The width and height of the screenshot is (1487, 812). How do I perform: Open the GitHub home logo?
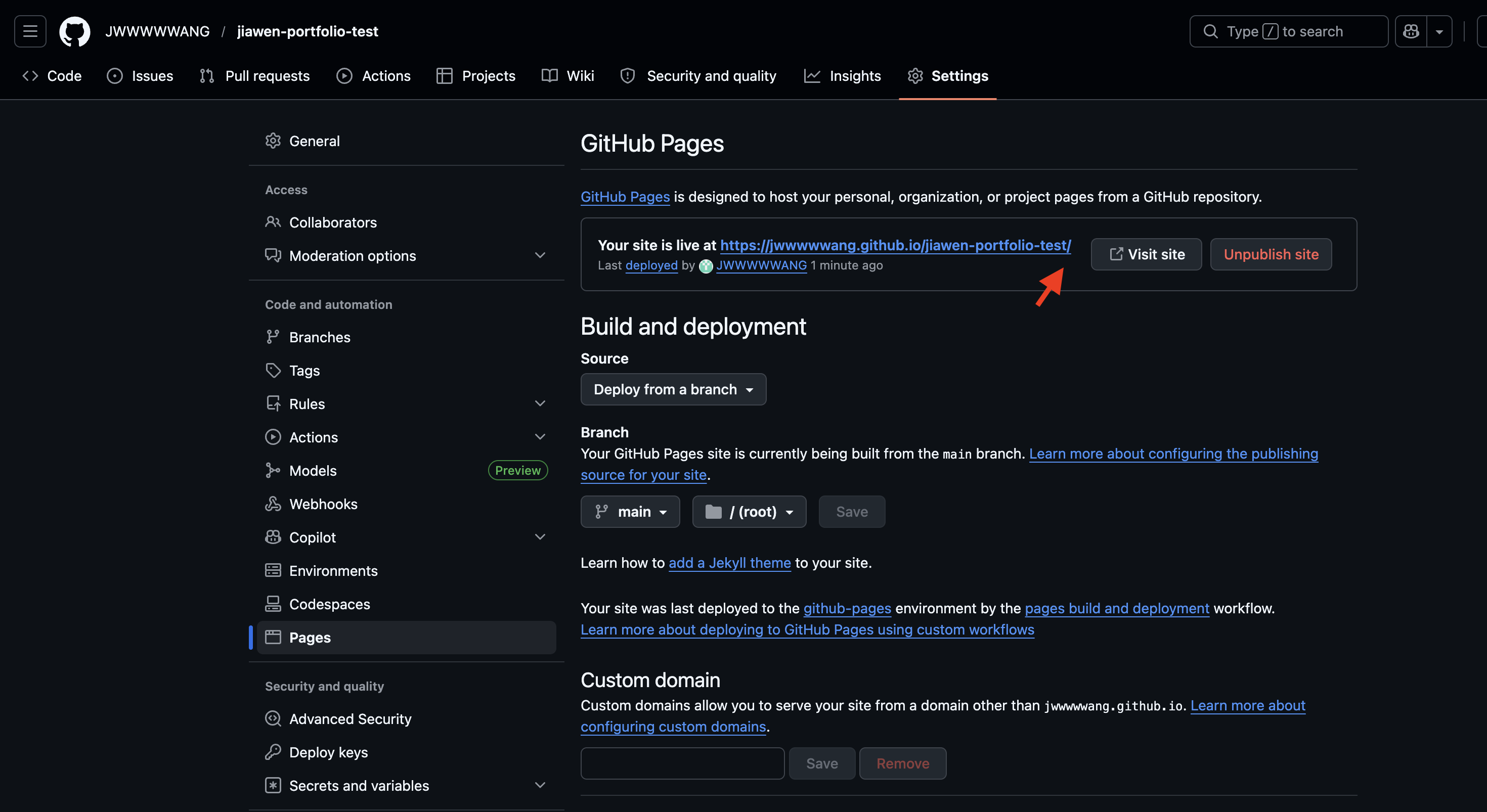(x=74, y=31)
